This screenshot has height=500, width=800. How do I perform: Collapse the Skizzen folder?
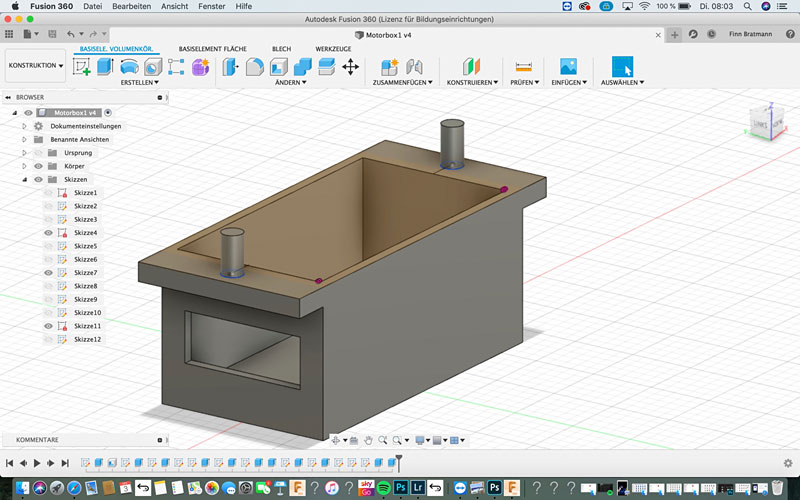24,179
